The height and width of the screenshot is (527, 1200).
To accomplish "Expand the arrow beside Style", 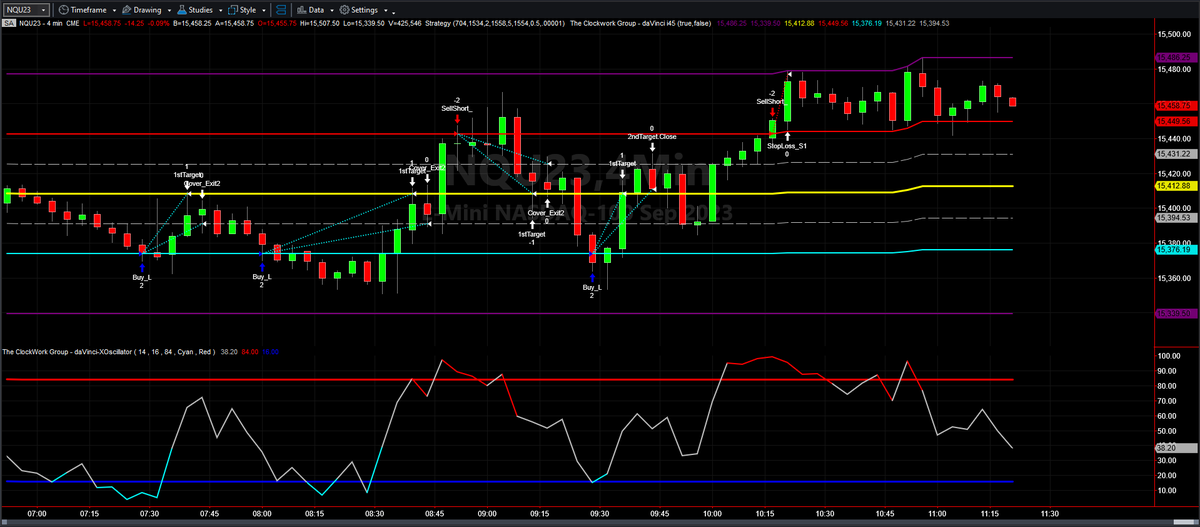I will click(262, 9).
